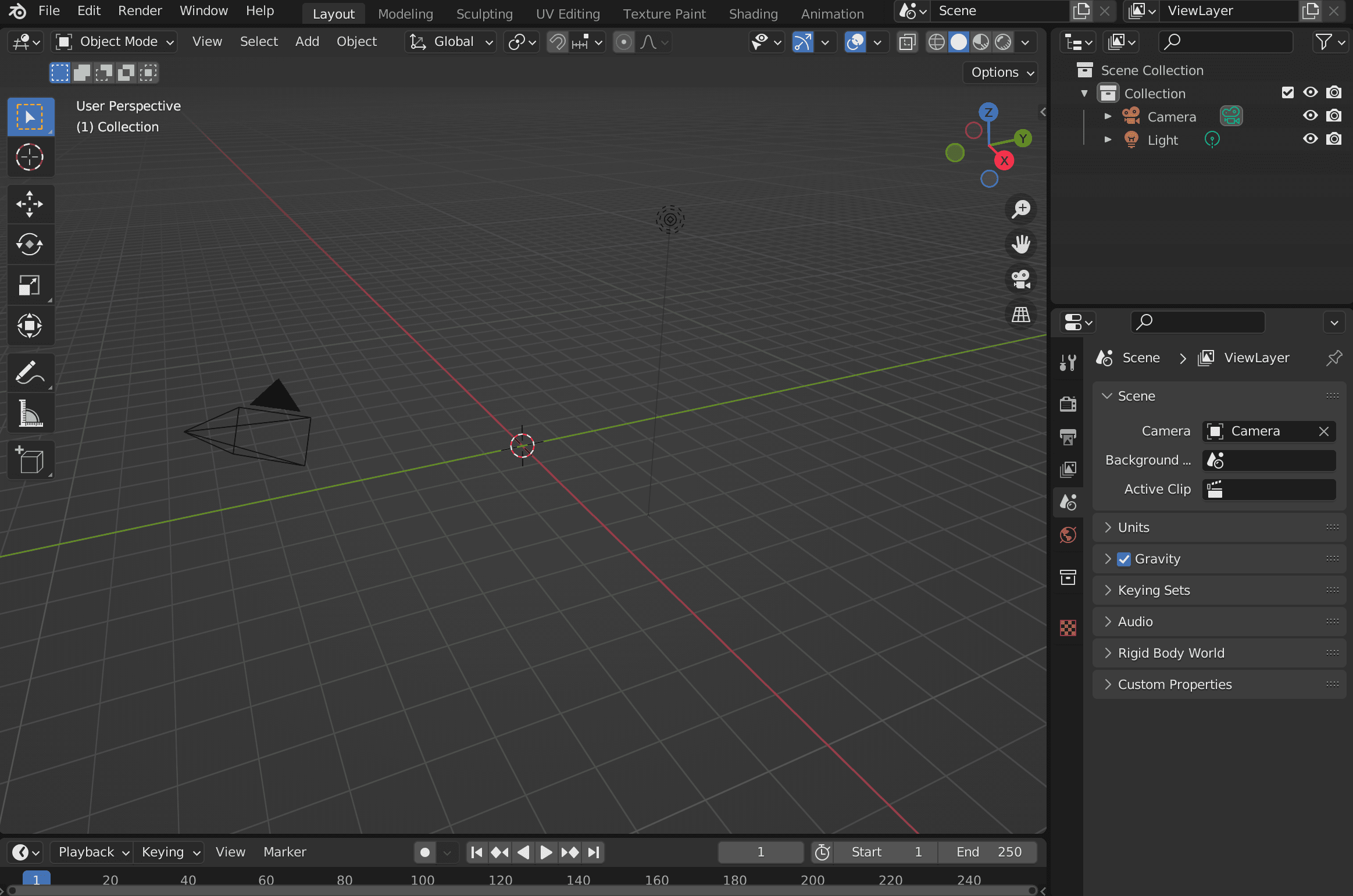Exclude Collection from view layer checkbox

1288,92
